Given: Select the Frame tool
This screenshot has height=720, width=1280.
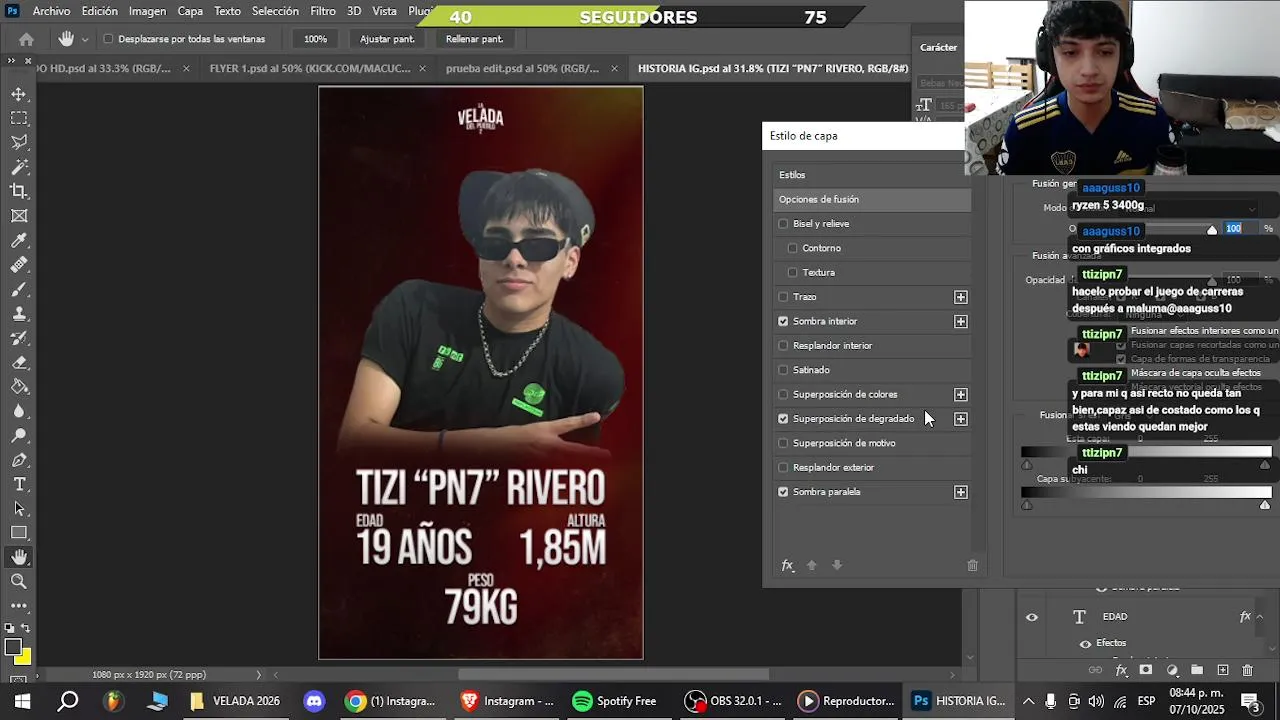Looking at the screenshot, I should [x=19, y=216].
